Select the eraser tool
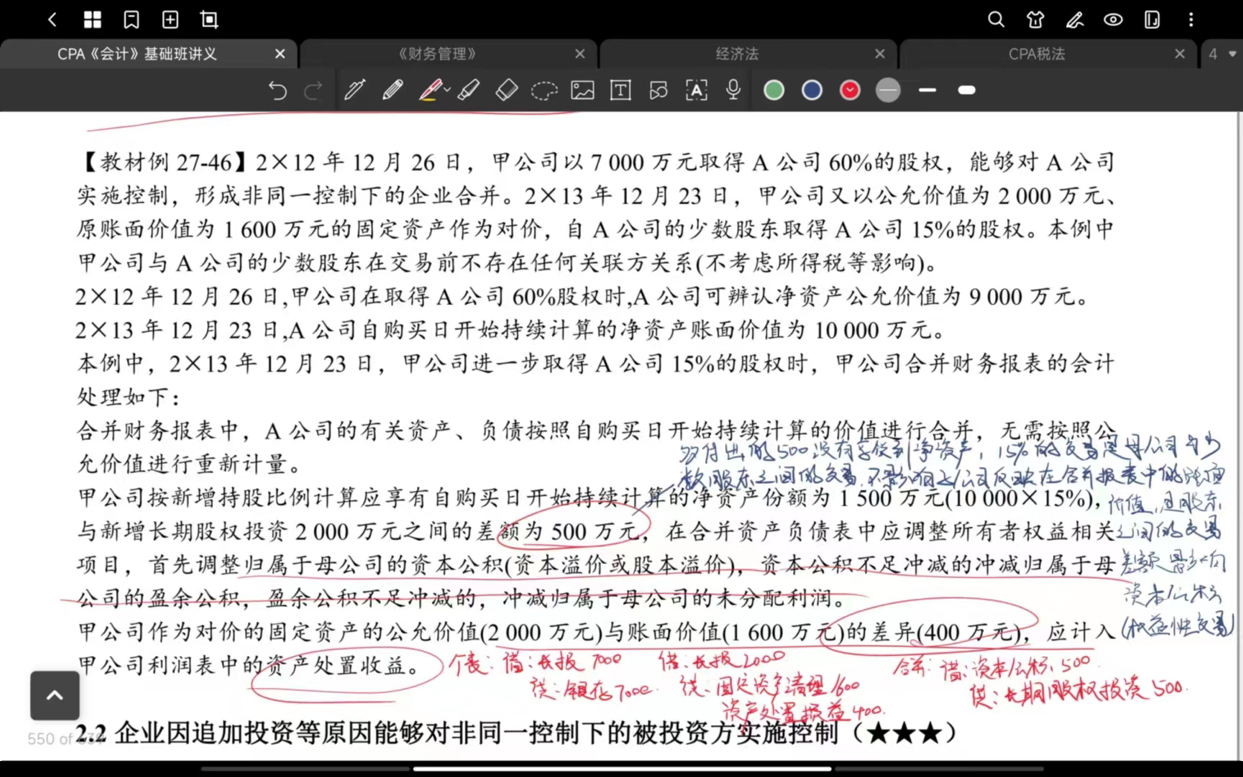 [x=506, y=90]
